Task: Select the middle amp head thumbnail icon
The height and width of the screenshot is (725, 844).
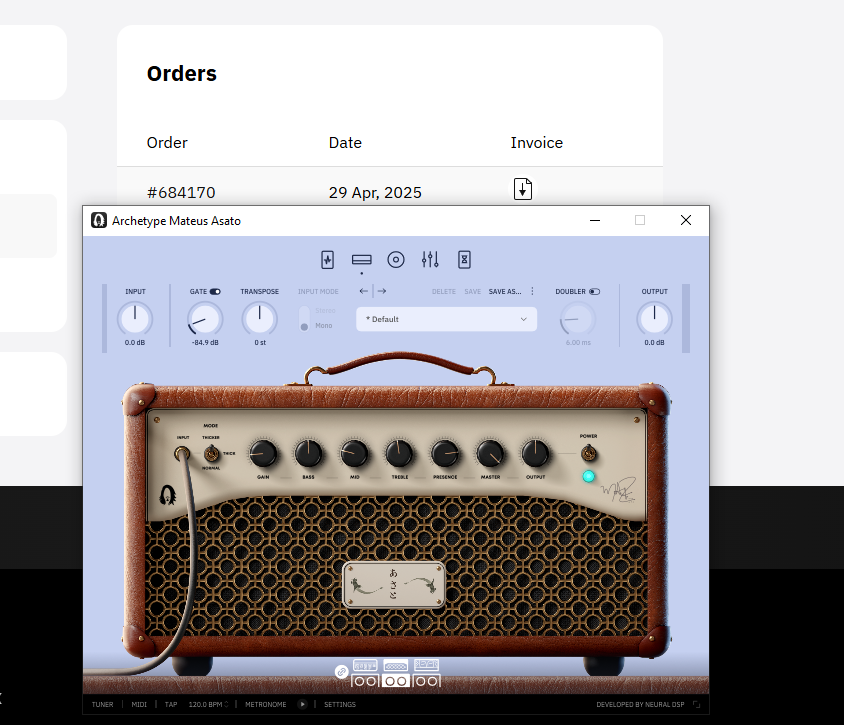Action: (x=396, y=666)
